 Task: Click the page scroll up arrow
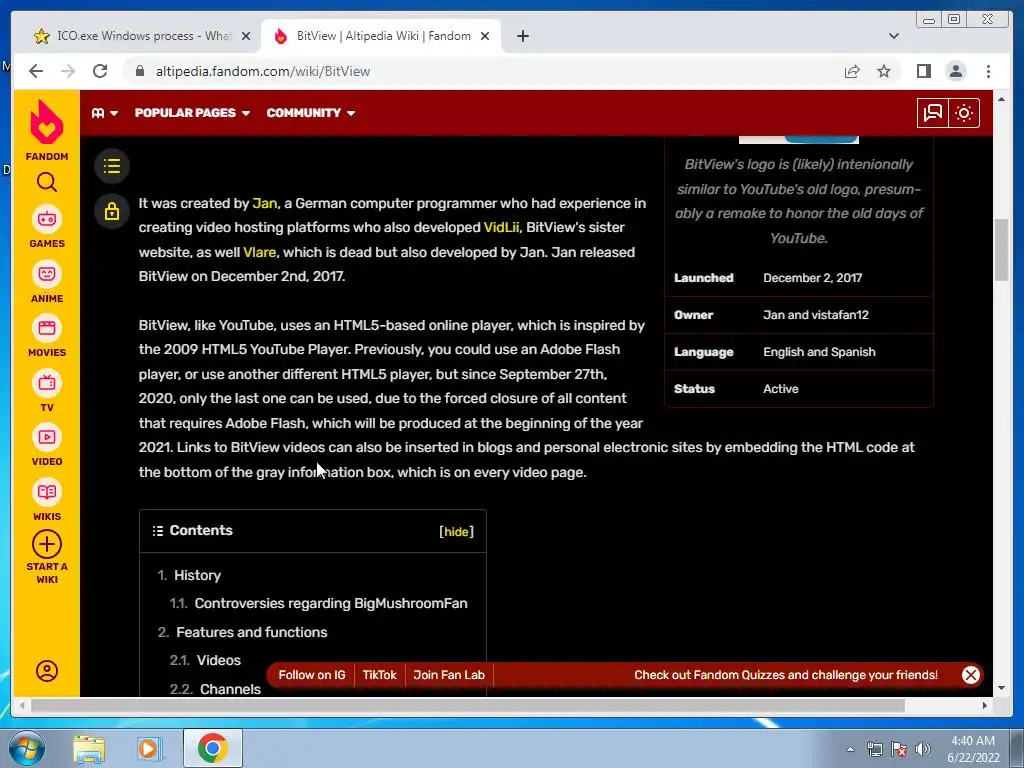click(1001, 99)
